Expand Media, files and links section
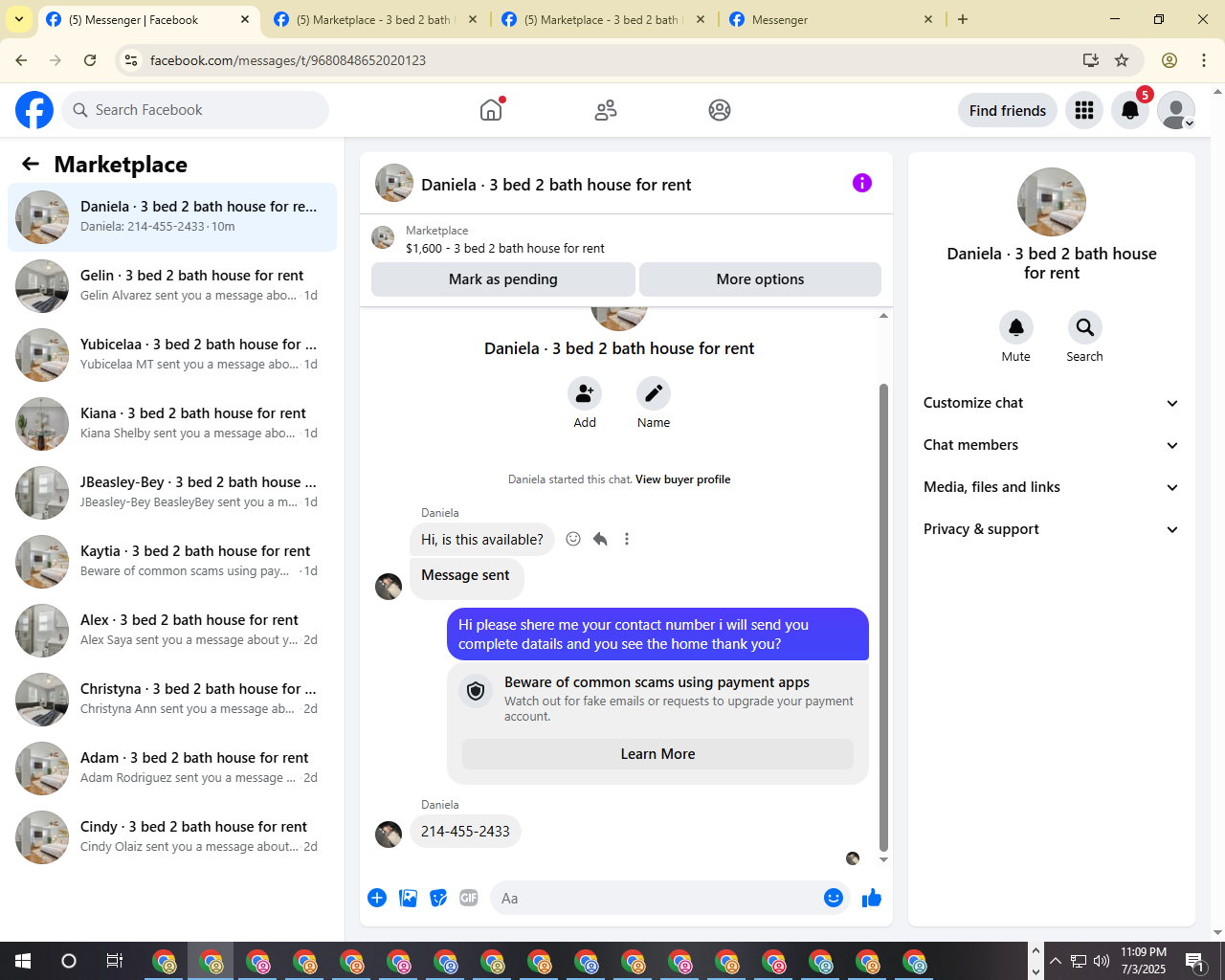This screenshot has height=980, width=1225. [x=1052, y=487]
